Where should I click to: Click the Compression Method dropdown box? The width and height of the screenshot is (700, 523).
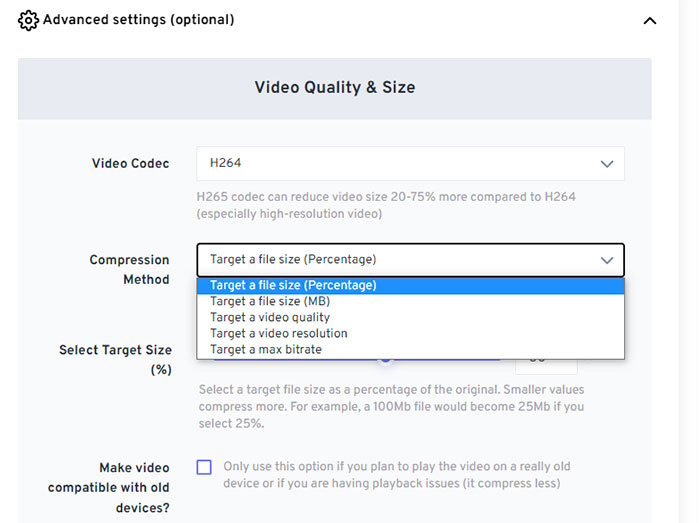tap(410, 260)
